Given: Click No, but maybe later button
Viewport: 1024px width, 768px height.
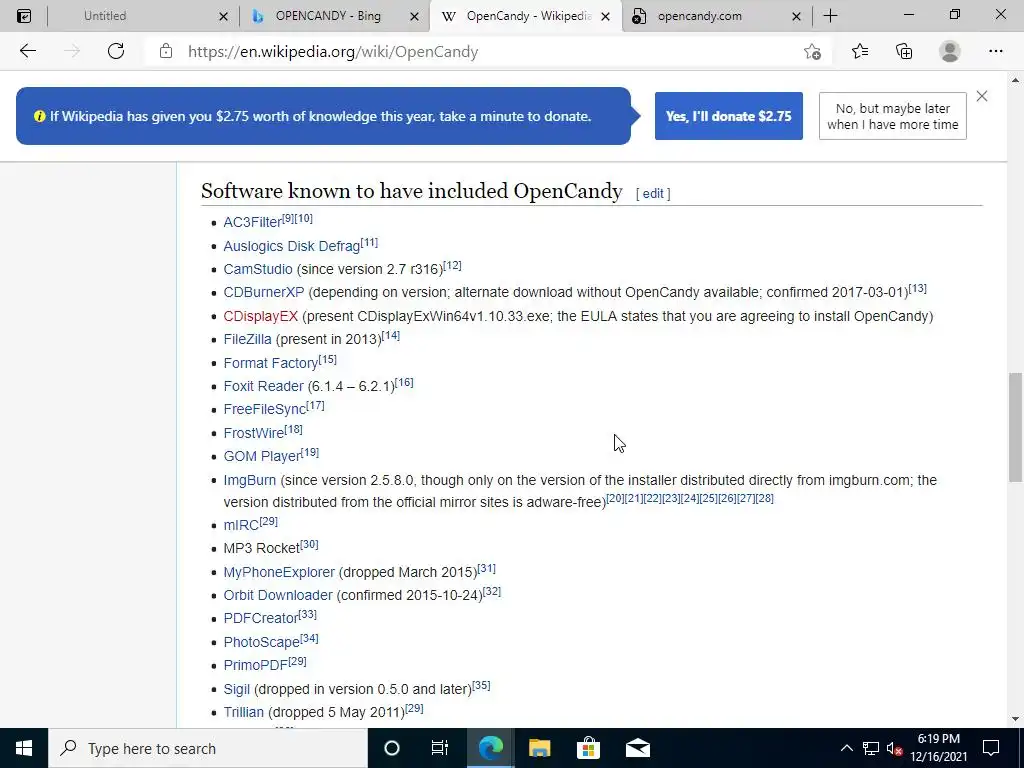Looking at the screenshot, I should [x=893, y=116].
